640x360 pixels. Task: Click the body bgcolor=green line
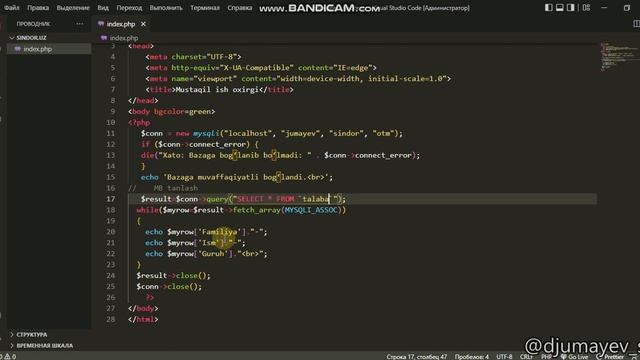tap(171, 111)
